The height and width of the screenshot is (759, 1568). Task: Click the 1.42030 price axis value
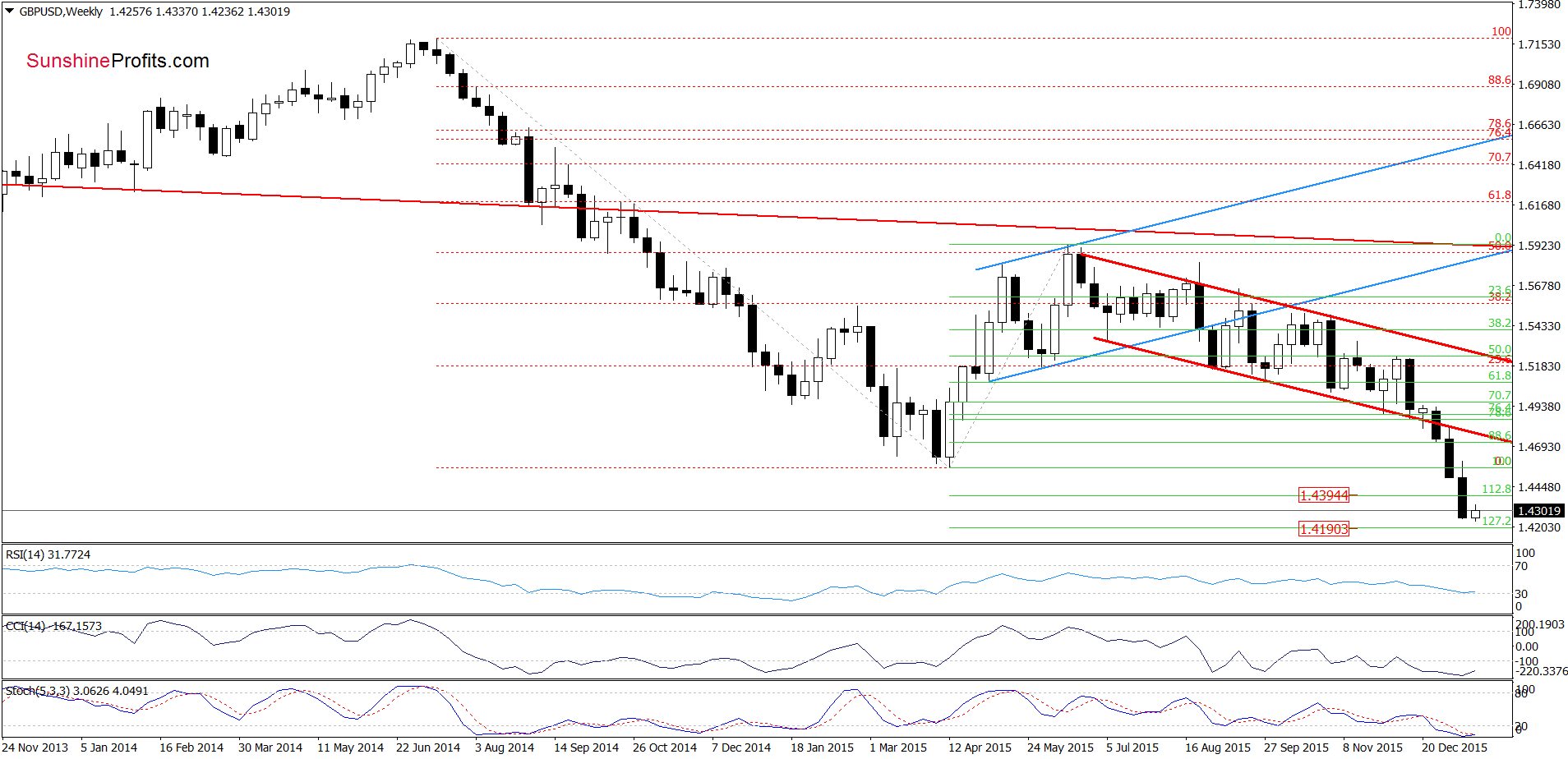1538,527
